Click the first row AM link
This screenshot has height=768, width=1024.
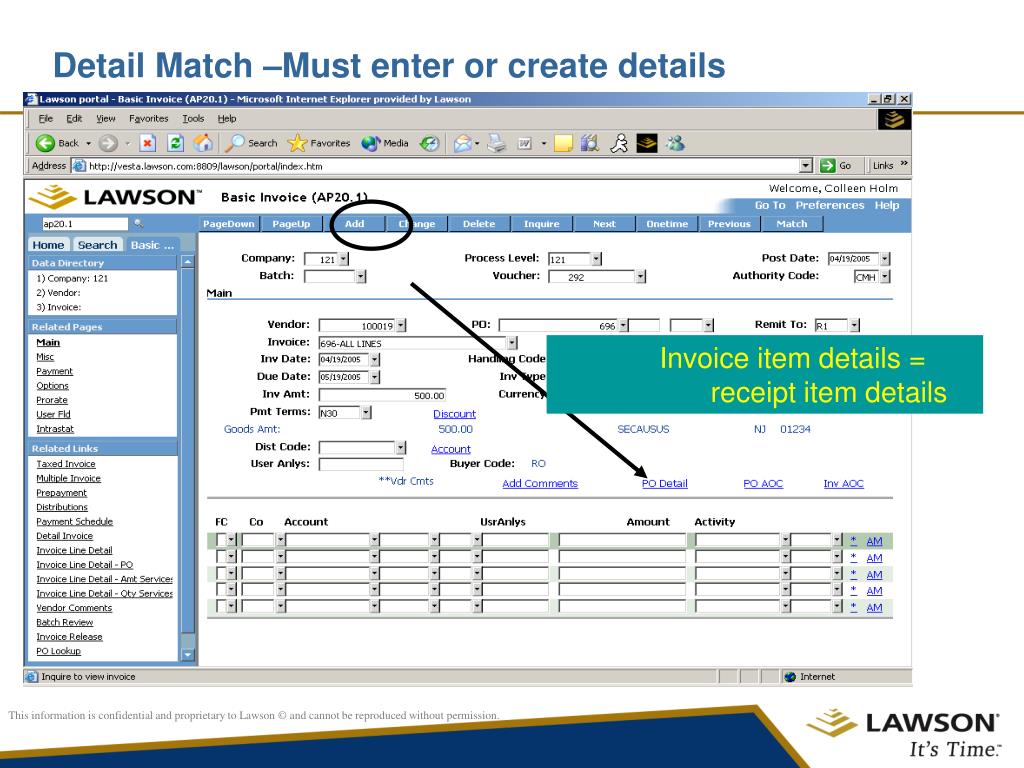tap(874, 541)
